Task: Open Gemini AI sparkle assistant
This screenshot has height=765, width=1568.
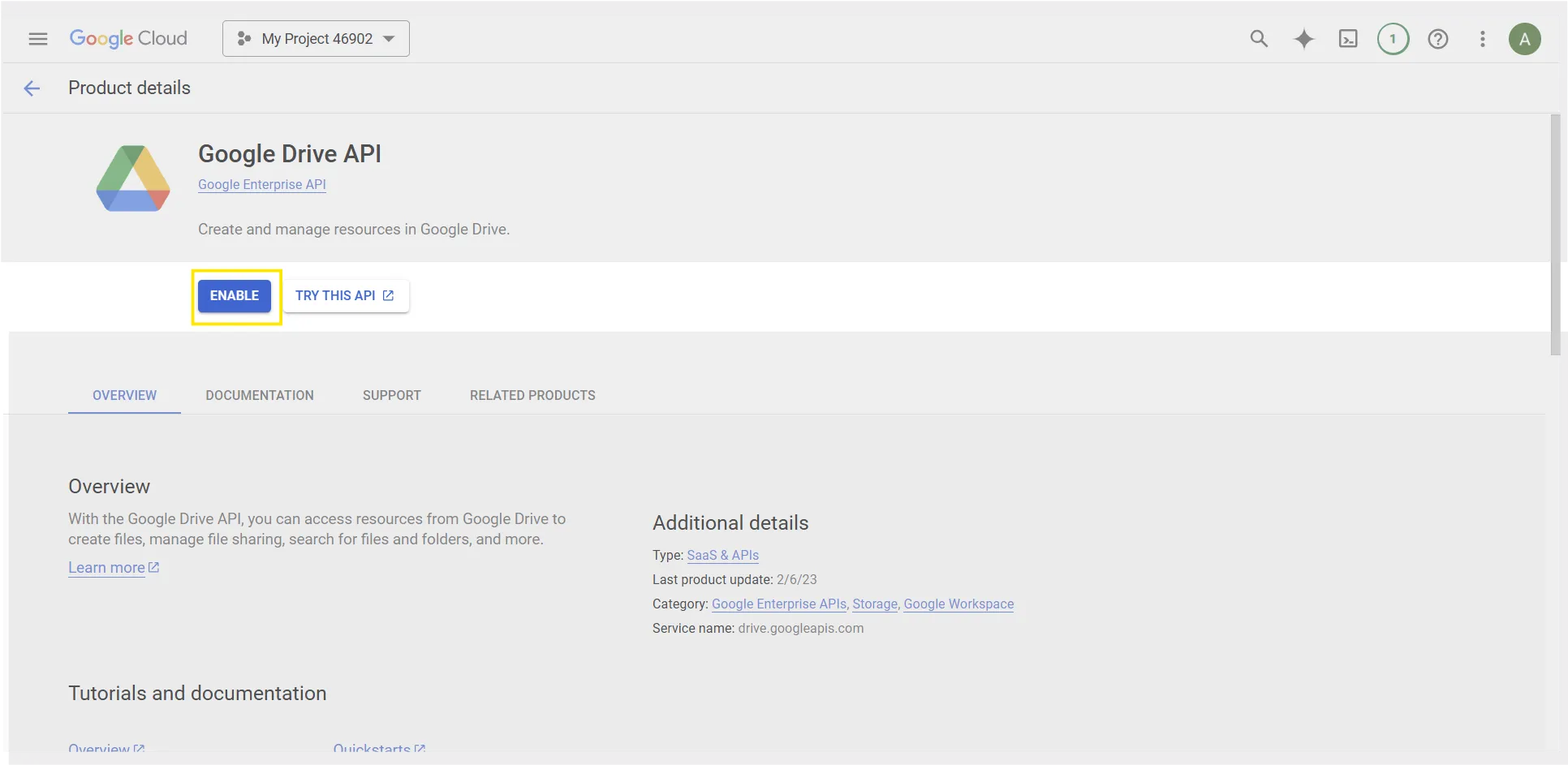Action: pos(1303,39)
